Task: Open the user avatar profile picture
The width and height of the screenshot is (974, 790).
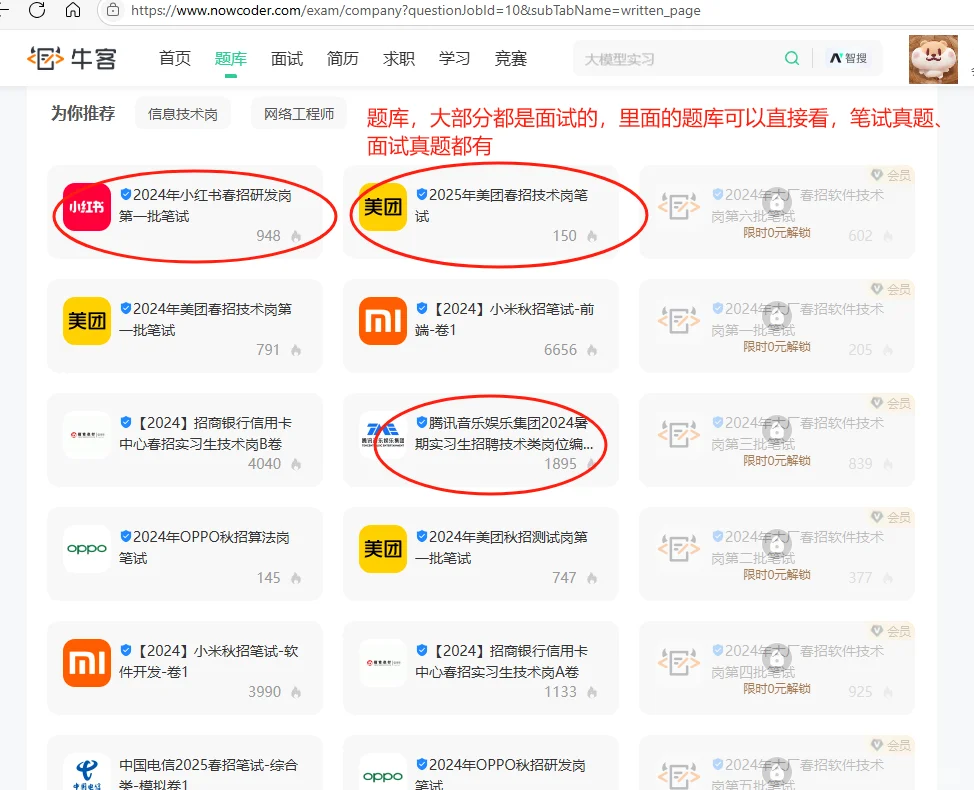Action: tap(933, 60)
